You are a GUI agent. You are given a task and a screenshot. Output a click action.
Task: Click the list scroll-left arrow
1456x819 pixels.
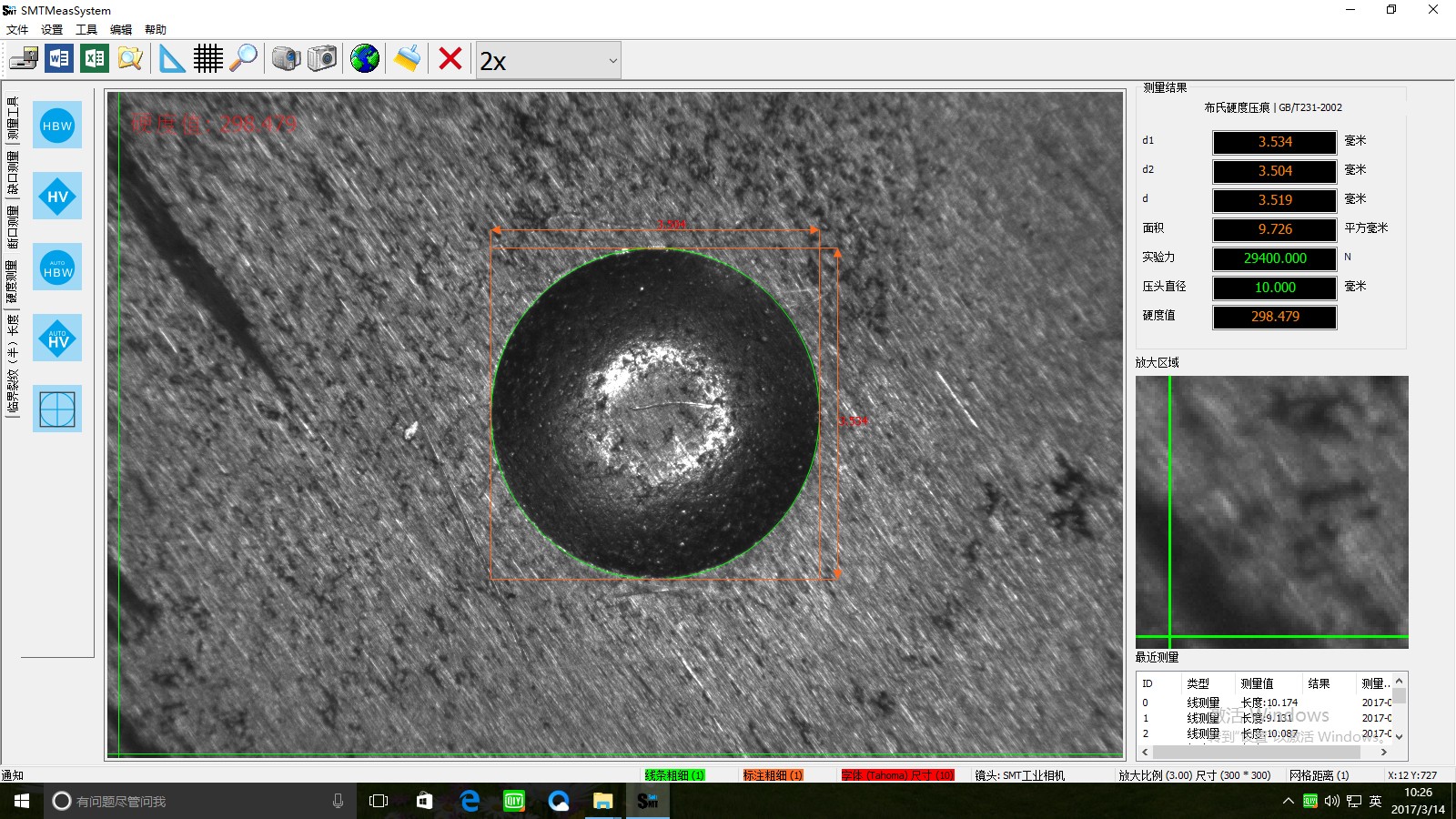point(1145,753)
